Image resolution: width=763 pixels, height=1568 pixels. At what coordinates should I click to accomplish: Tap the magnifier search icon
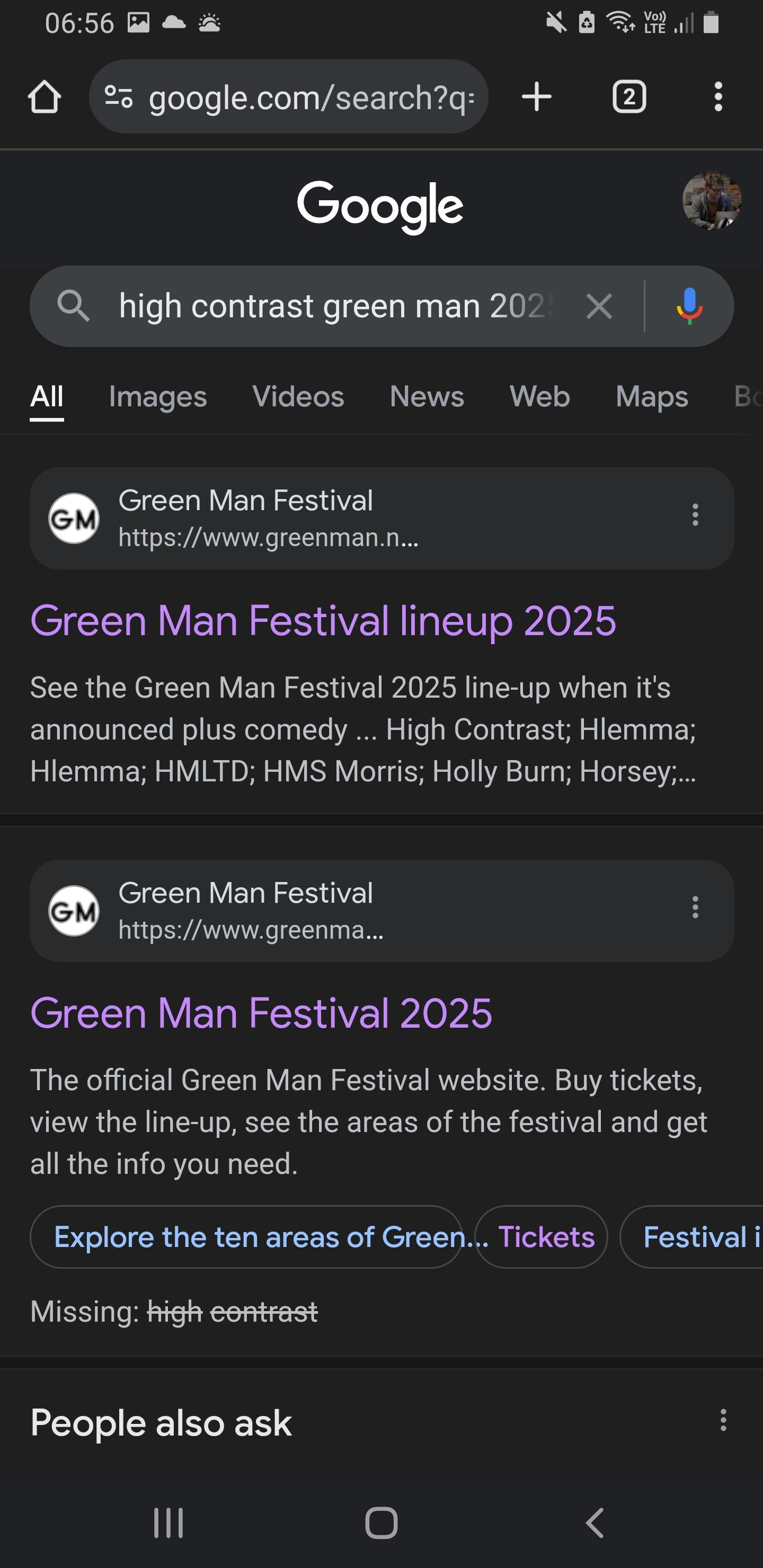tap(73, 306)
